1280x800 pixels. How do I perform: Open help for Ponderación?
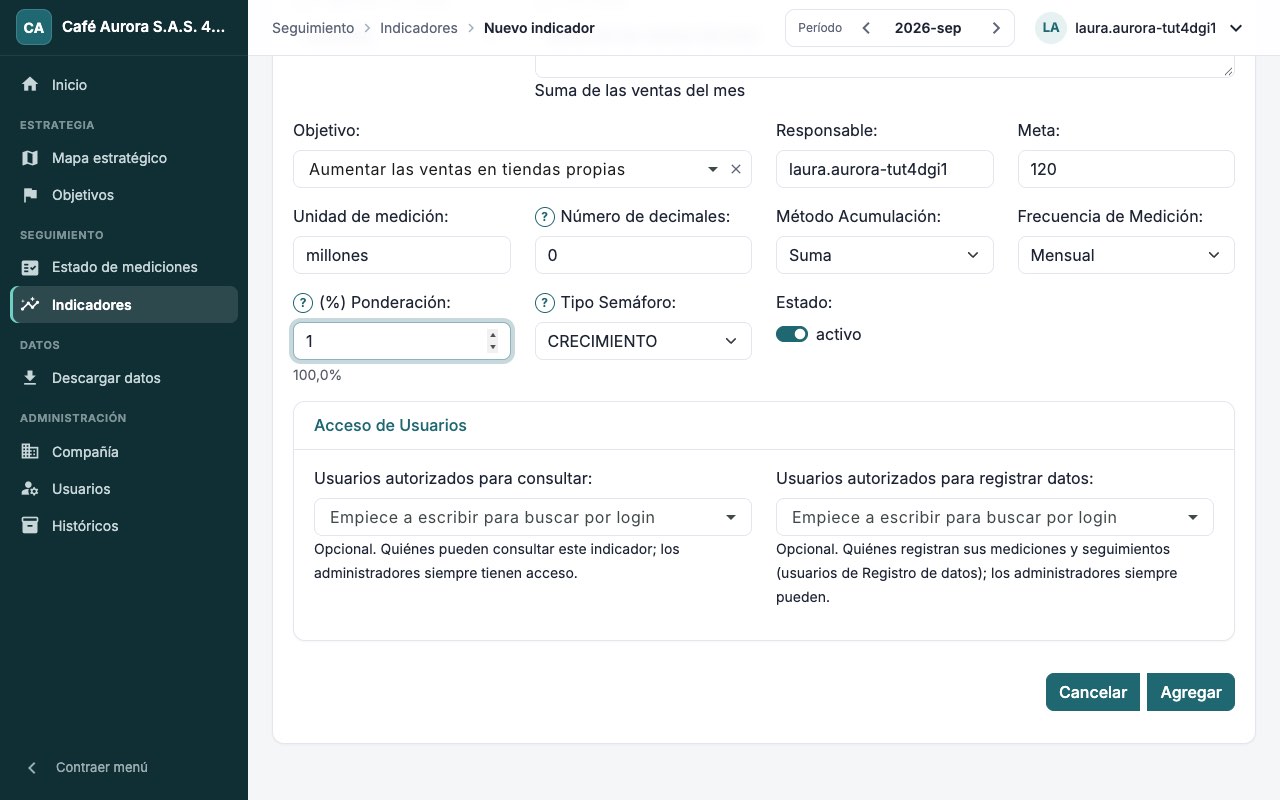coord(302,303)
